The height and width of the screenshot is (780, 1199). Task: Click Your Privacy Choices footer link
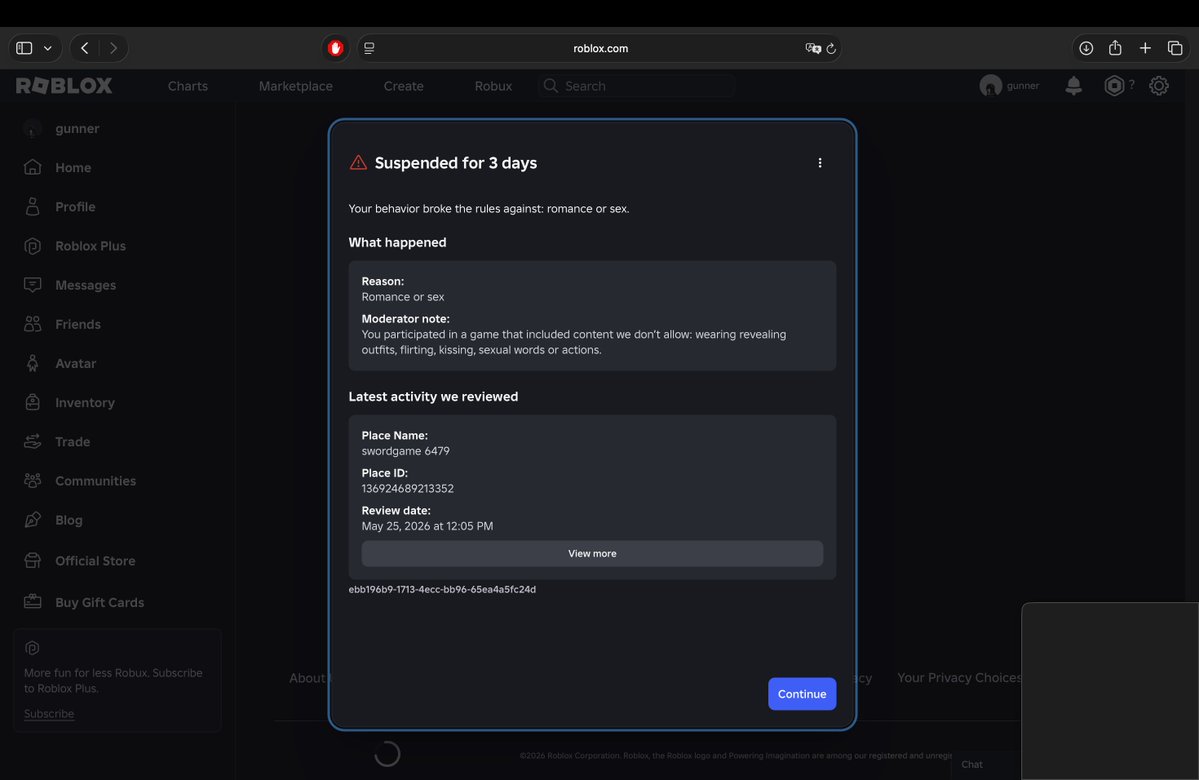pos(960,678)
